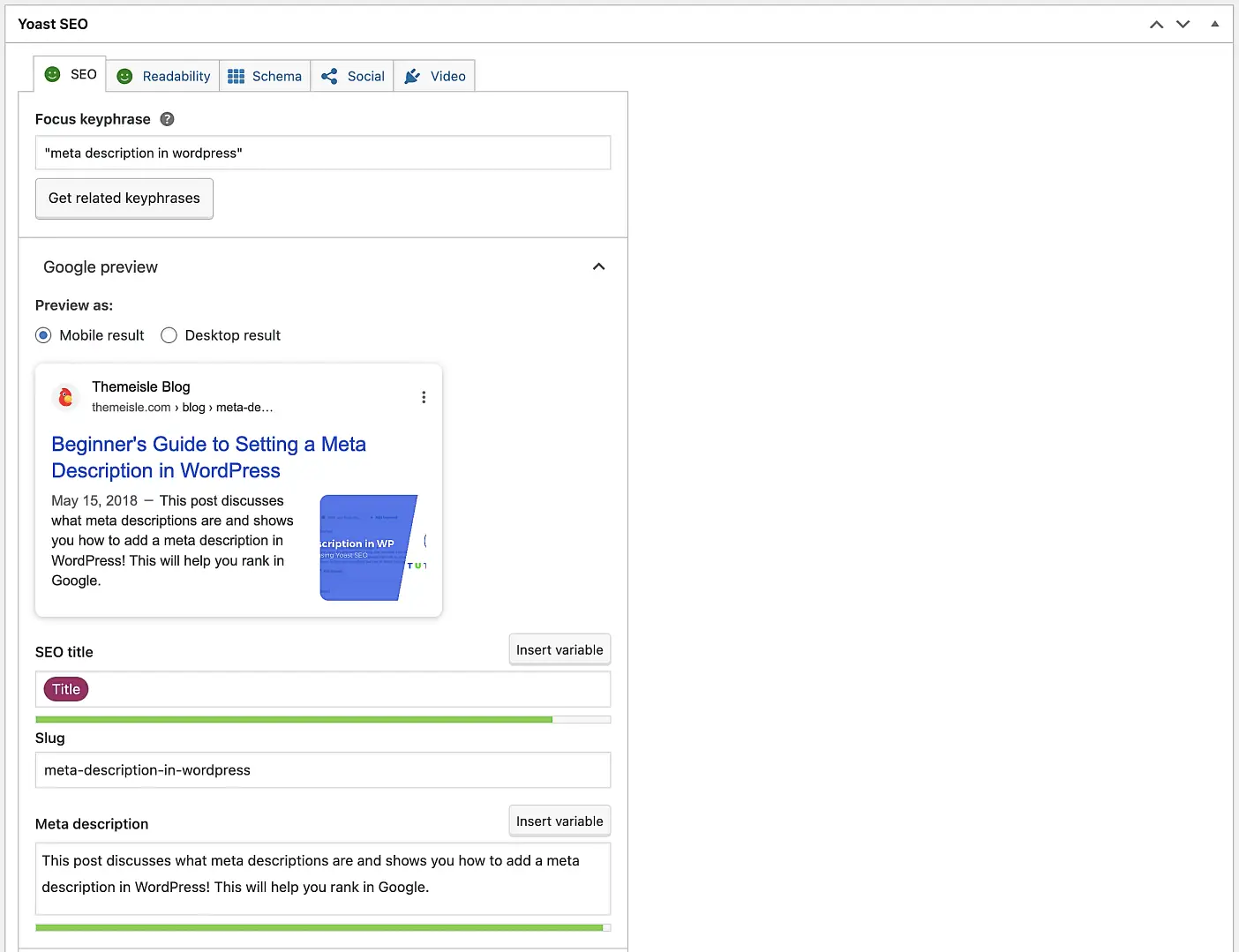Select the Desktop result radio button

(x=169, y=335)
